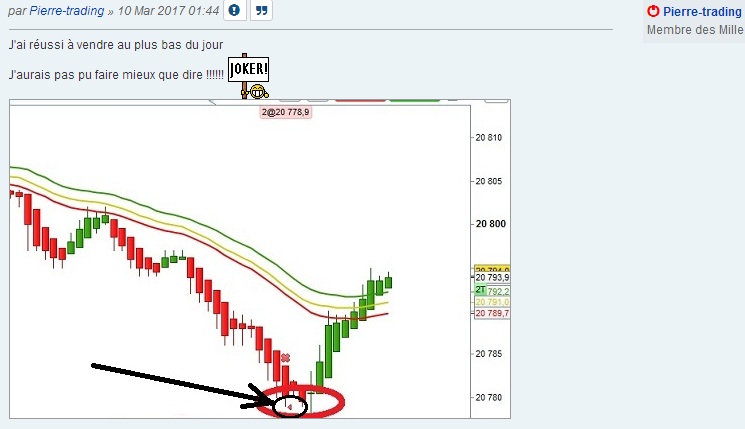Open Pierre-trading author link in post header
The width and height of the screenshot is (745, 429).
67,11
